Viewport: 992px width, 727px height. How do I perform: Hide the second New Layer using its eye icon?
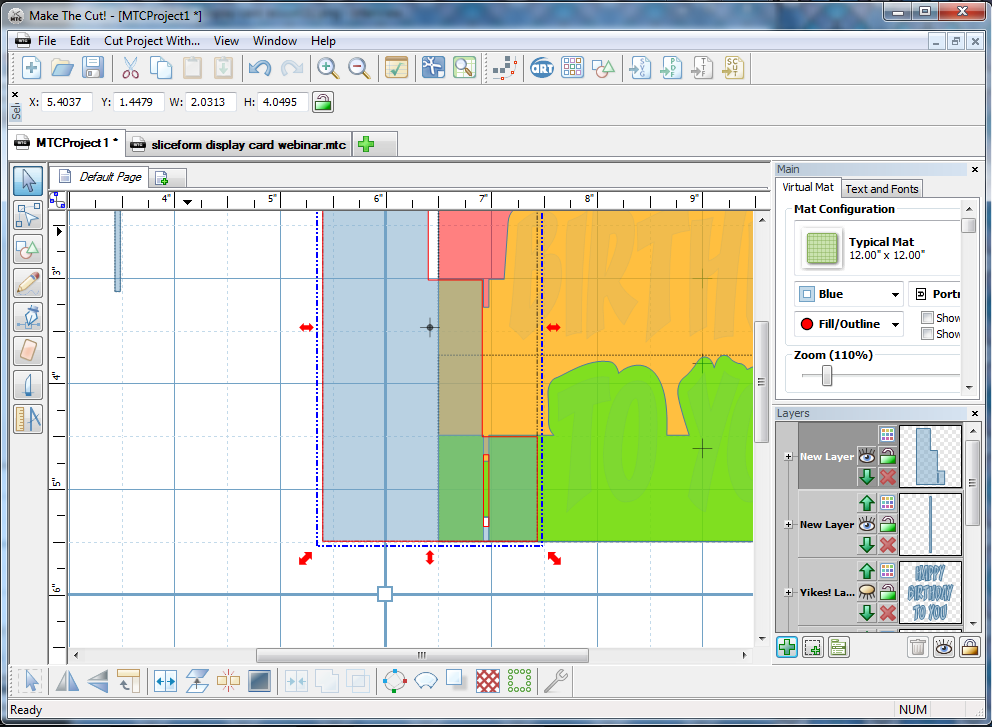click(867, 524)
